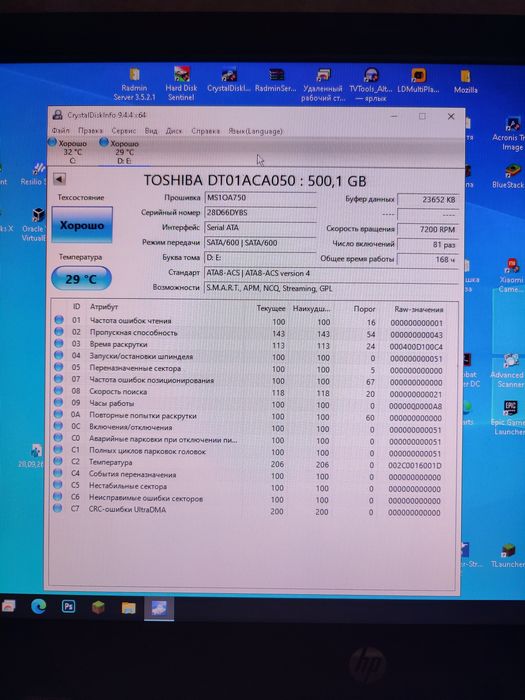The height and width of the screenshot is (700, 525).
Task: Click status circle of Время раскрутки row
Action: (58, 343)
